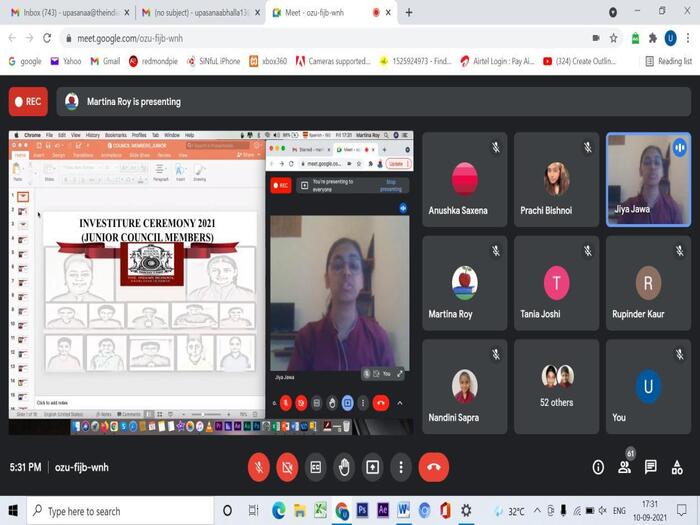Open the three-dot more options menu
The width and height of the screenshot is (700, 525).
[x=401, y=467]
